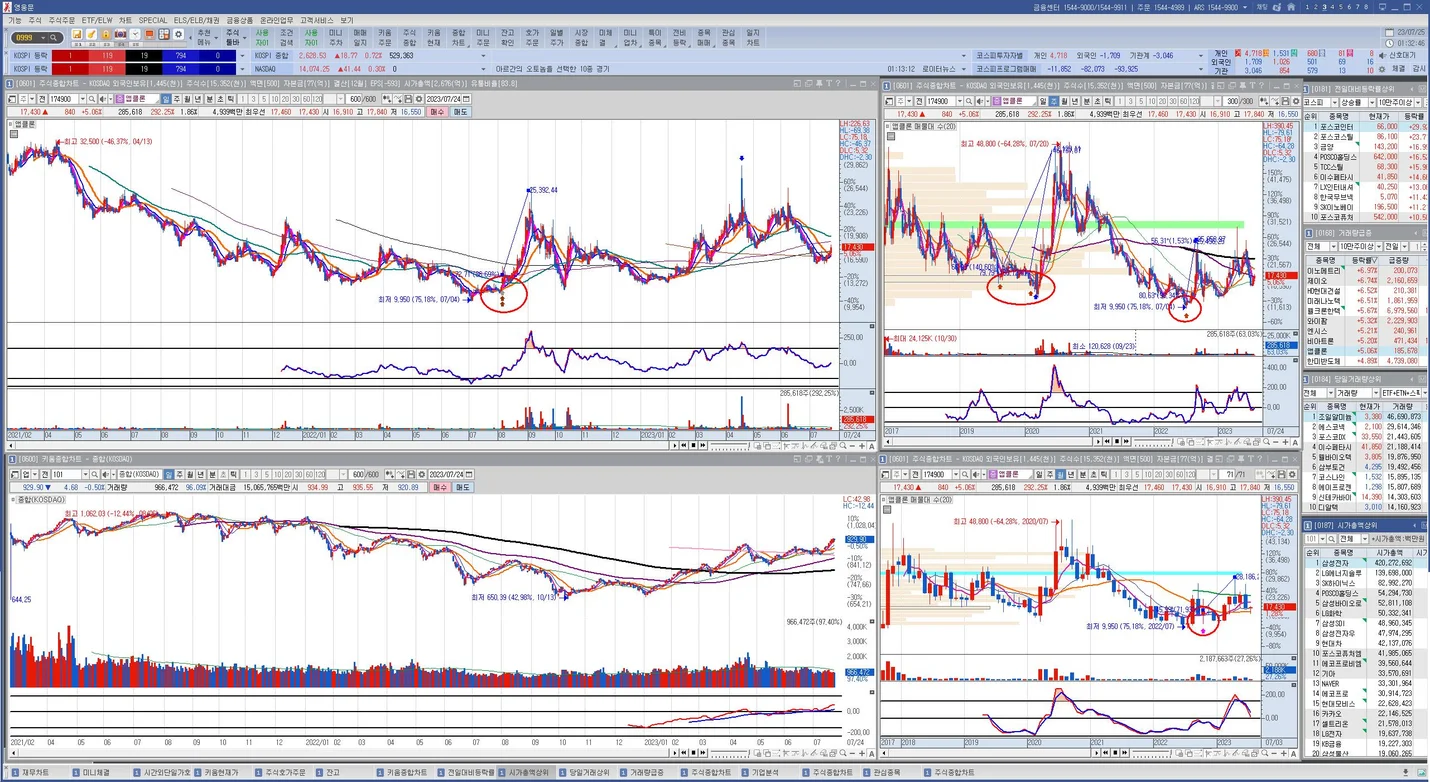Open the SPECIAL menu
The image size is (1430, 782).
pyautogui.click(x=152, y=20)
